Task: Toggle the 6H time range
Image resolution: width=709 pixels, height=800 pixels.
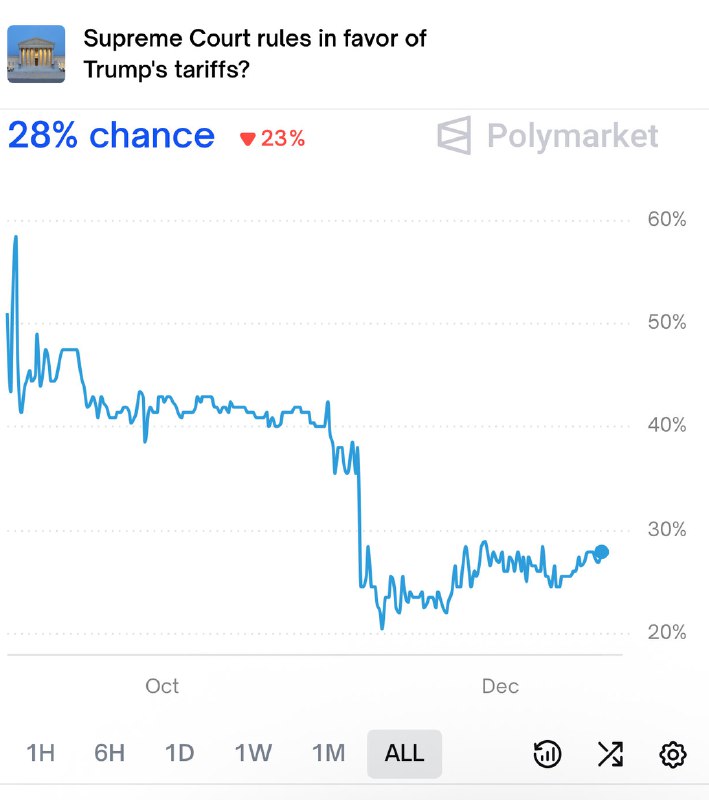Action: [x=110, y=755]
